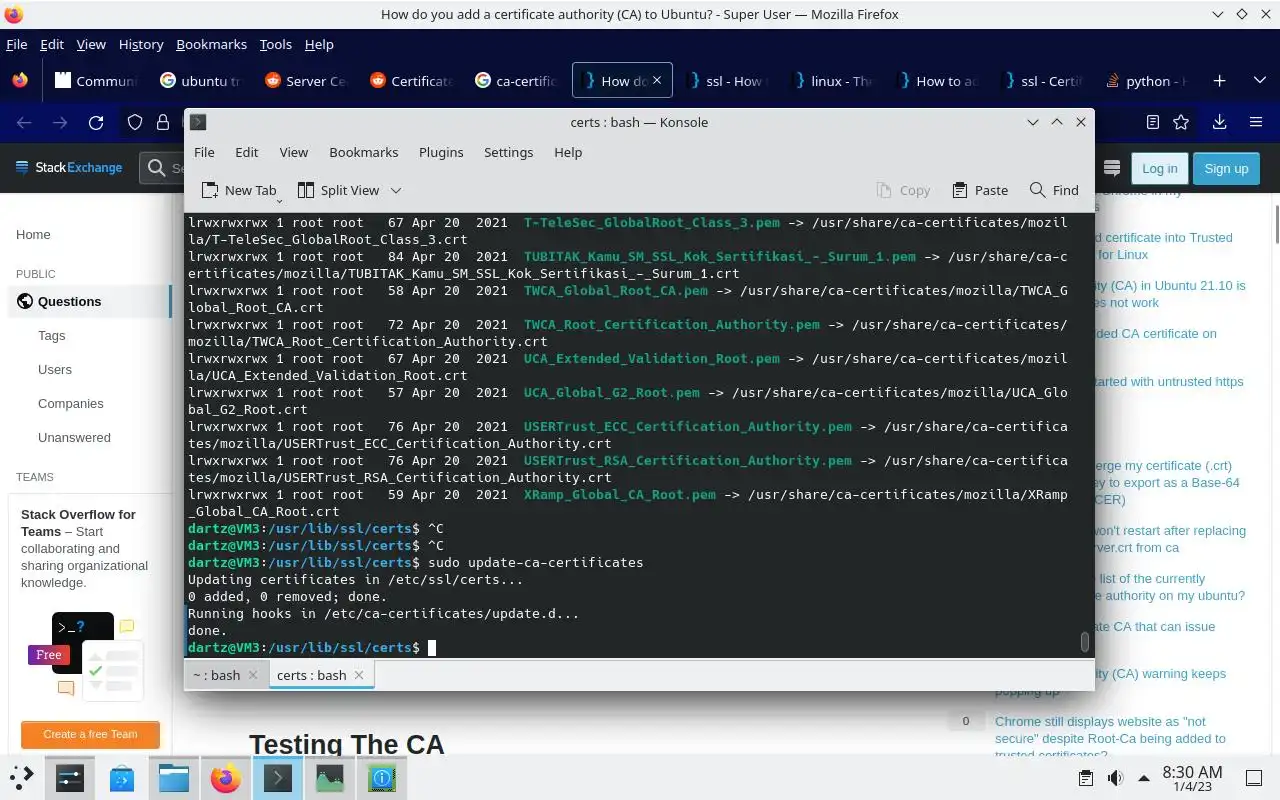Click the Konsole terminal scrollbar handle

(1084, 642)
